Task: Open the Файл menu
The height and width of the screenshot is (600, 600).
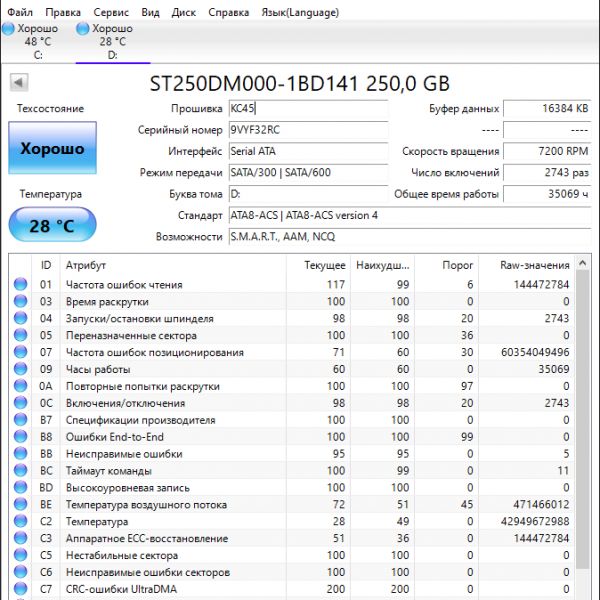Action: 20,12
